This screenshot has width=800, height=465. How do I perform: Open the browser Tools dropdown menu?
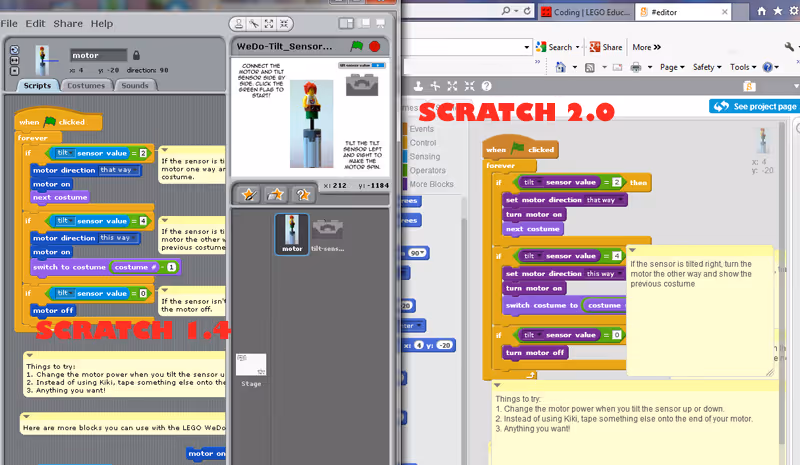[743, 67]
